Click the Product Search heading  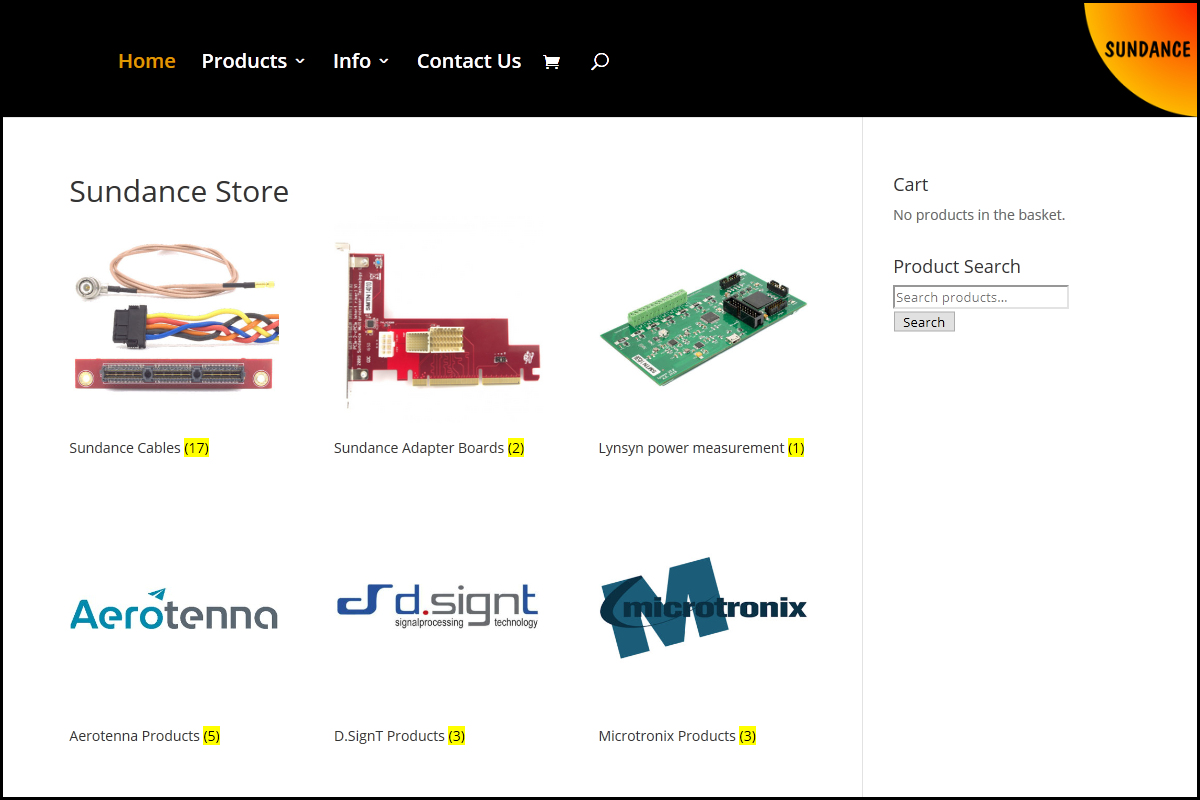coord(957,267)
